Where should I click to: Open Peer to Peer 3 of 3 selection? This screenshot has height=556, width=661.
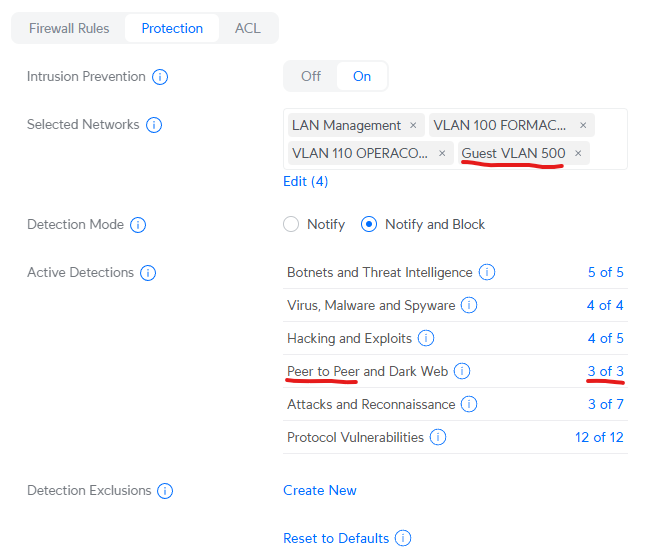tap(605, 372)
